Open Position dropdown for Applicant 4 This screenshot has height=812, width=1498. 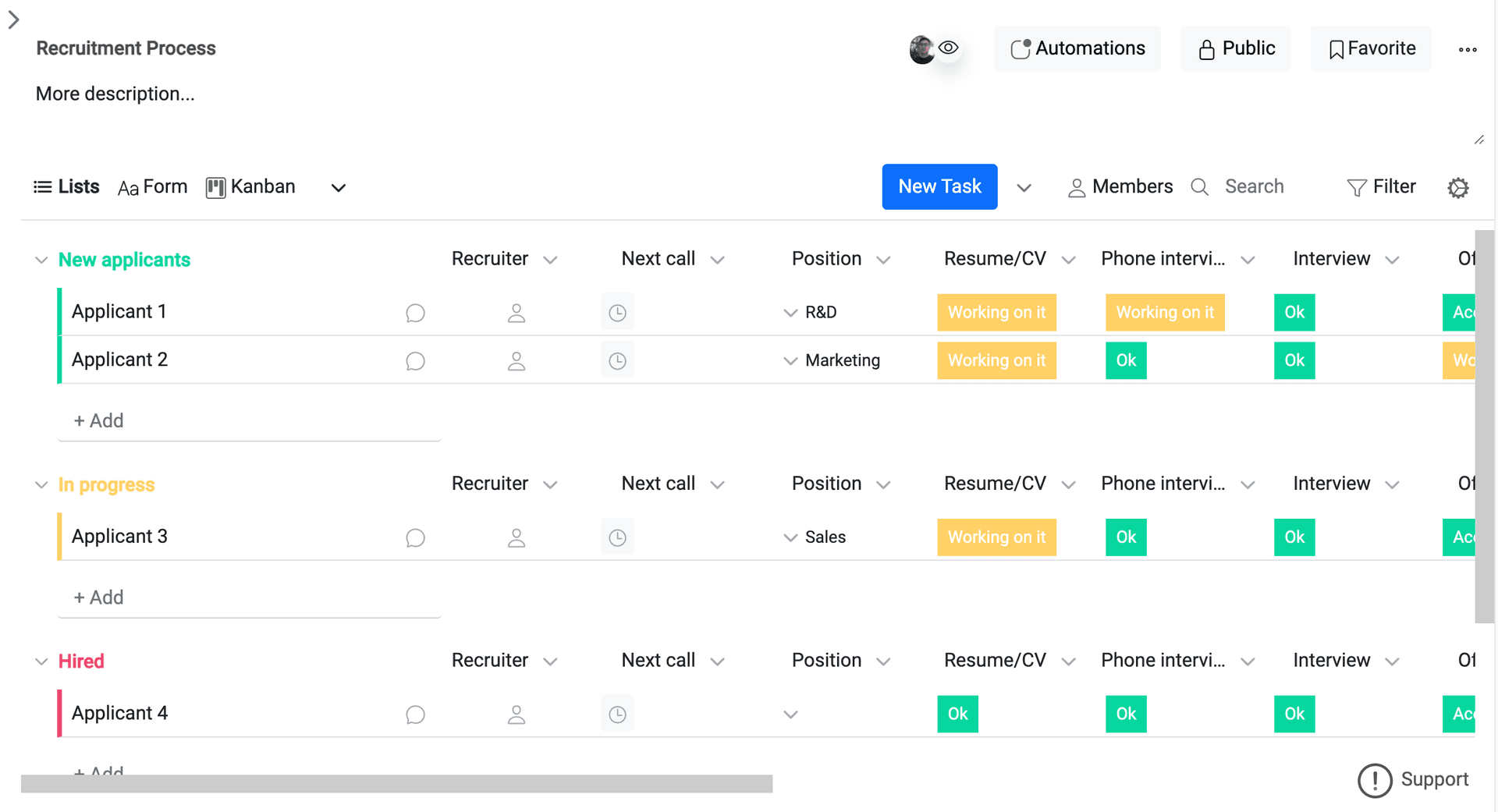pyautogui.click(x=790, y=714)
